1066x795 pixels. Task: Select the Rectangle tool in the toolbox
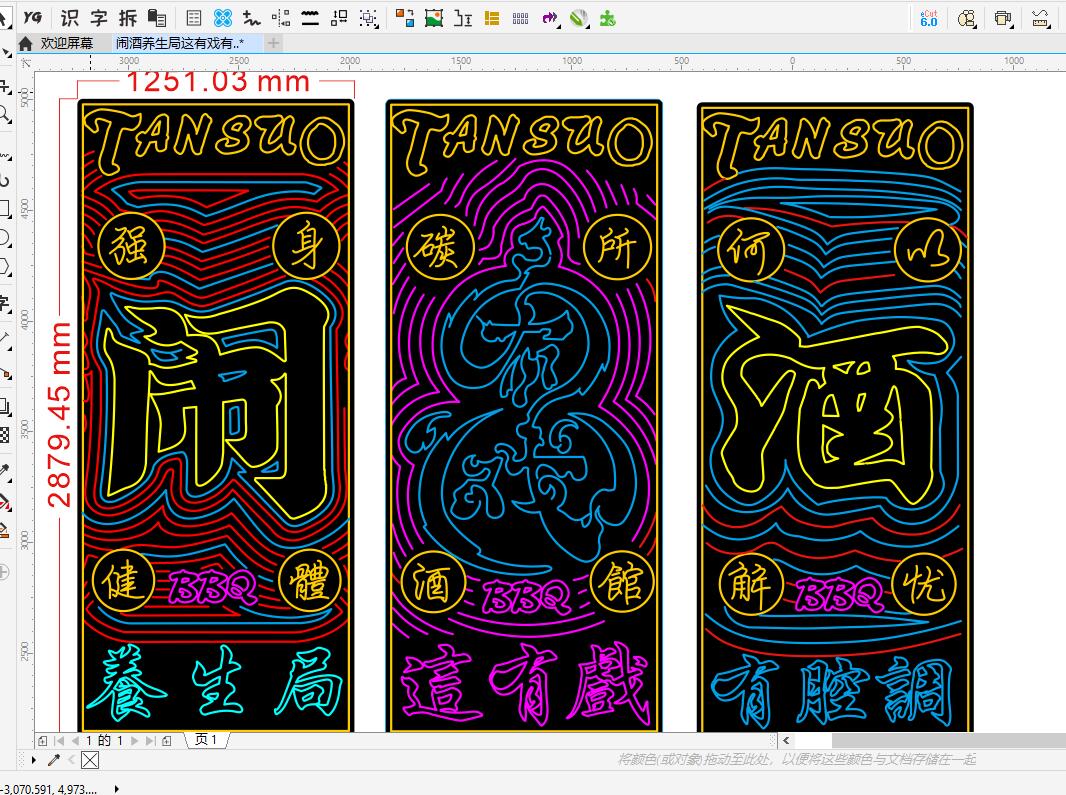4,207
